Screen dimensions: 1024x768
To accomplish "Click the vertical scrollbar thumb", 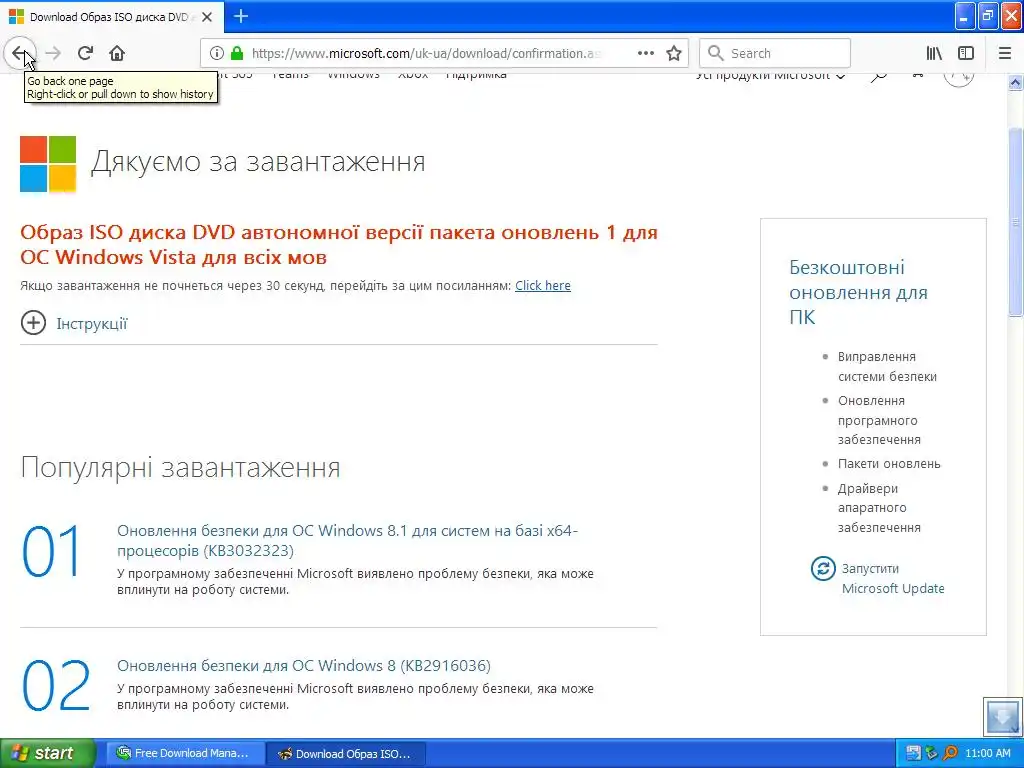I will (1015, 222).
